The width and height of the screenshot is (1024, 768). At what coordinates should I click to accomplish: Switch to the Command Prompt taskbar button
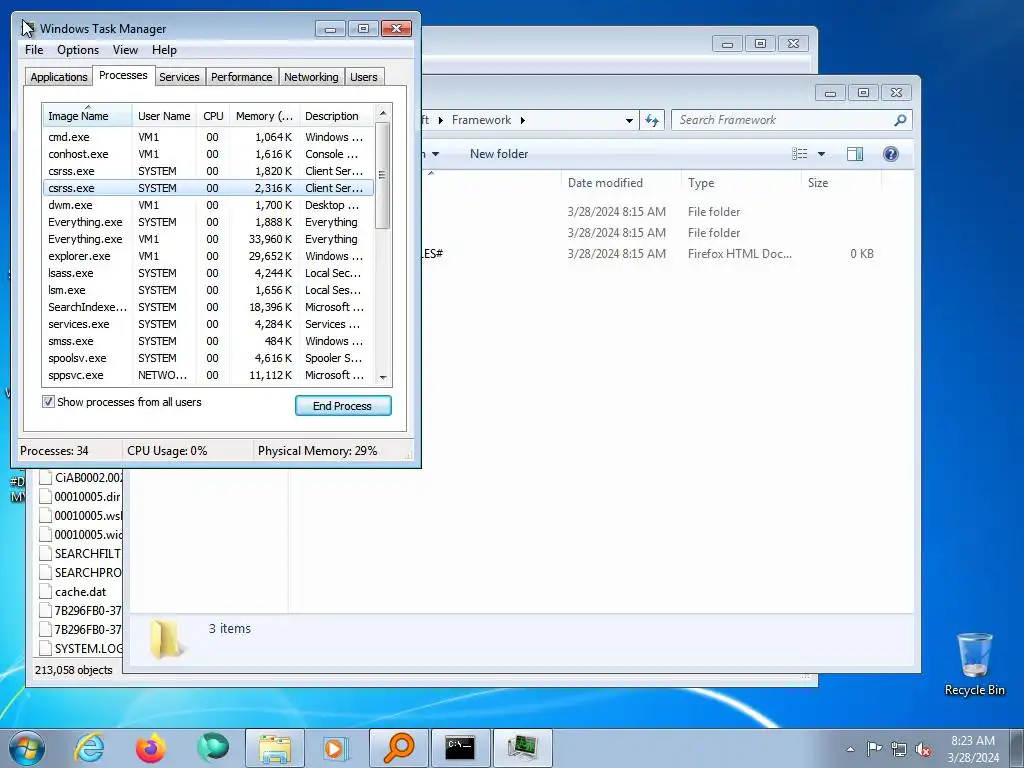tap(460, 748)
